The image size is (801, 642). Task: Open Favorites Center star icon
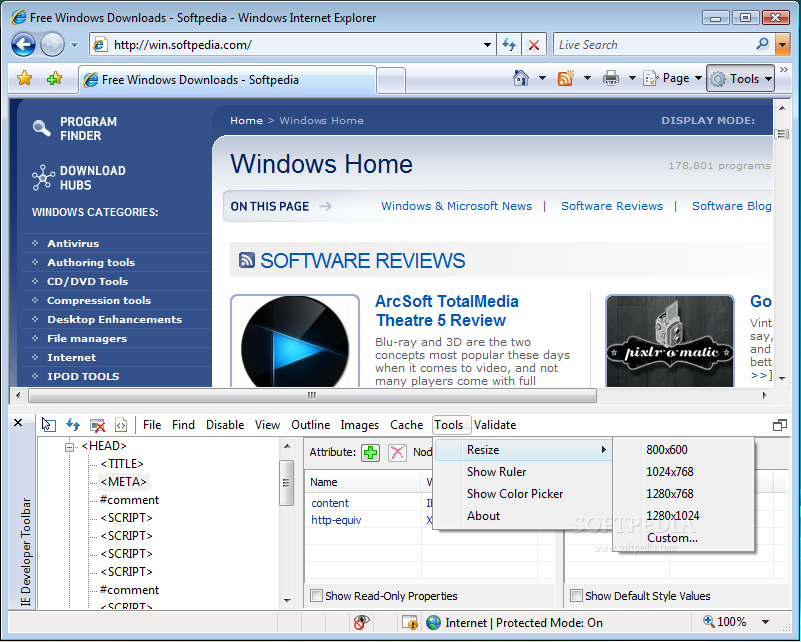25,79
